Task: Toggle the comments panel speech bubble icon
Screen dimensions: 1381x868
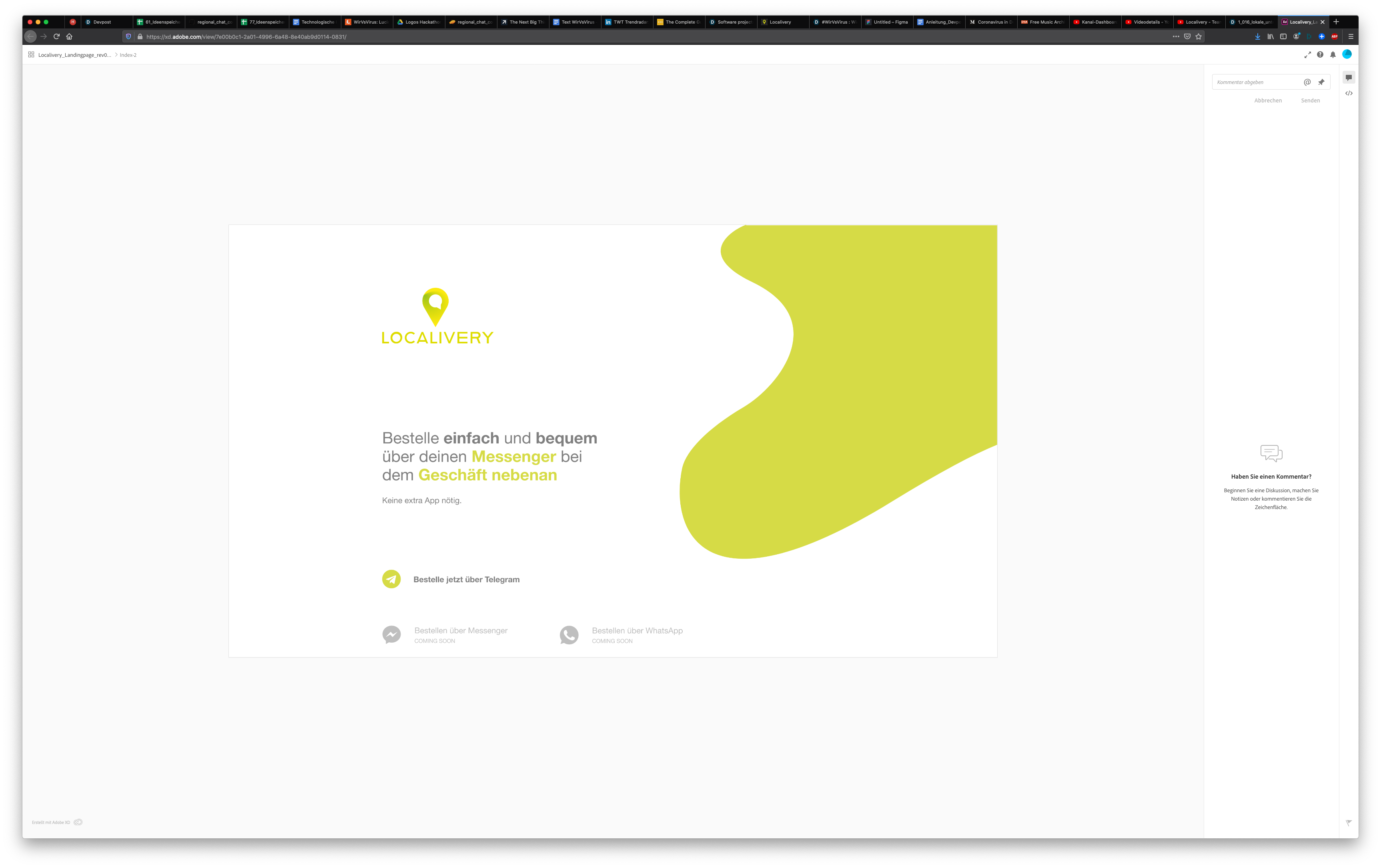Action: point(1348,78)
